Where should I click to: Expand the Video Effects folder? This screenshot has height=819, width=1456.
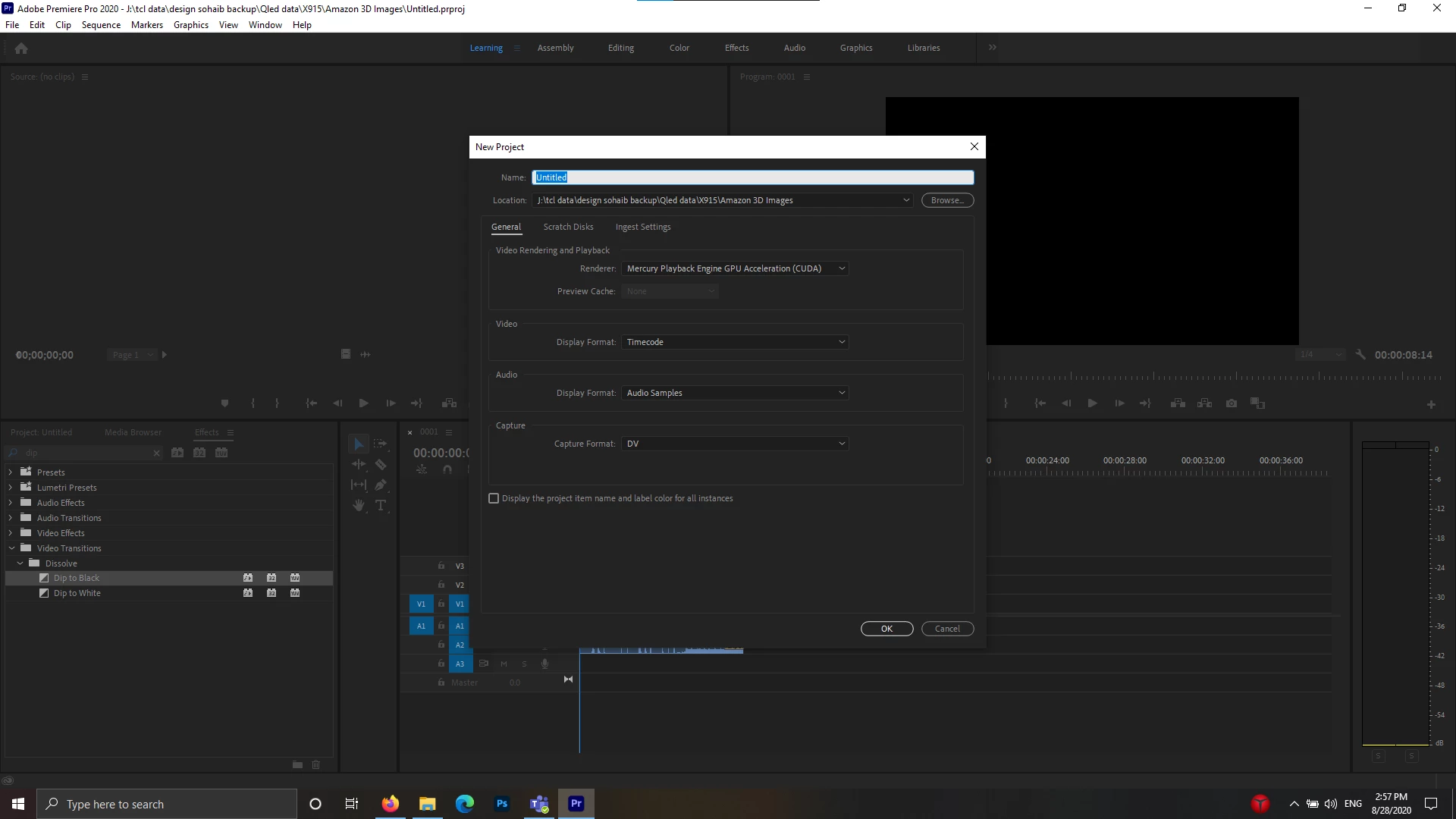tap(11, 533)
